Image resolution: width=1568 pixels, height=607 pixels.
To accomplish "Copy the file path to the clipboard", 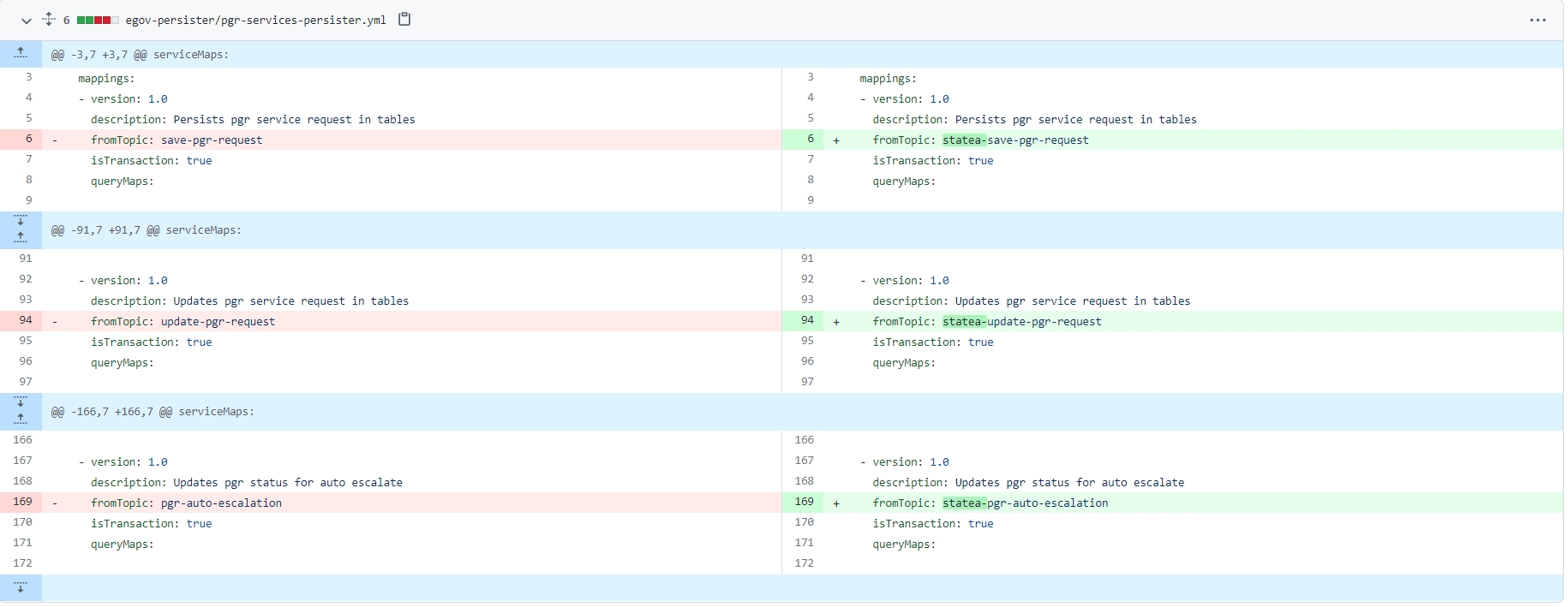I will point(404,19).
